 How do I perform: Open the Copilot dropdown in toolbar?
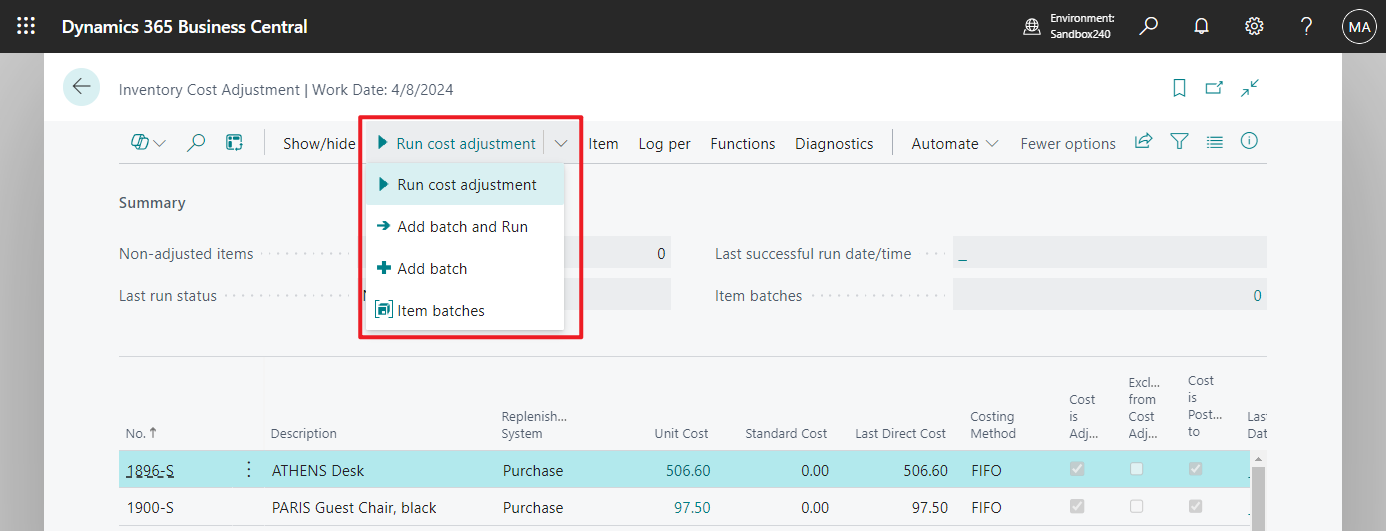148,143
